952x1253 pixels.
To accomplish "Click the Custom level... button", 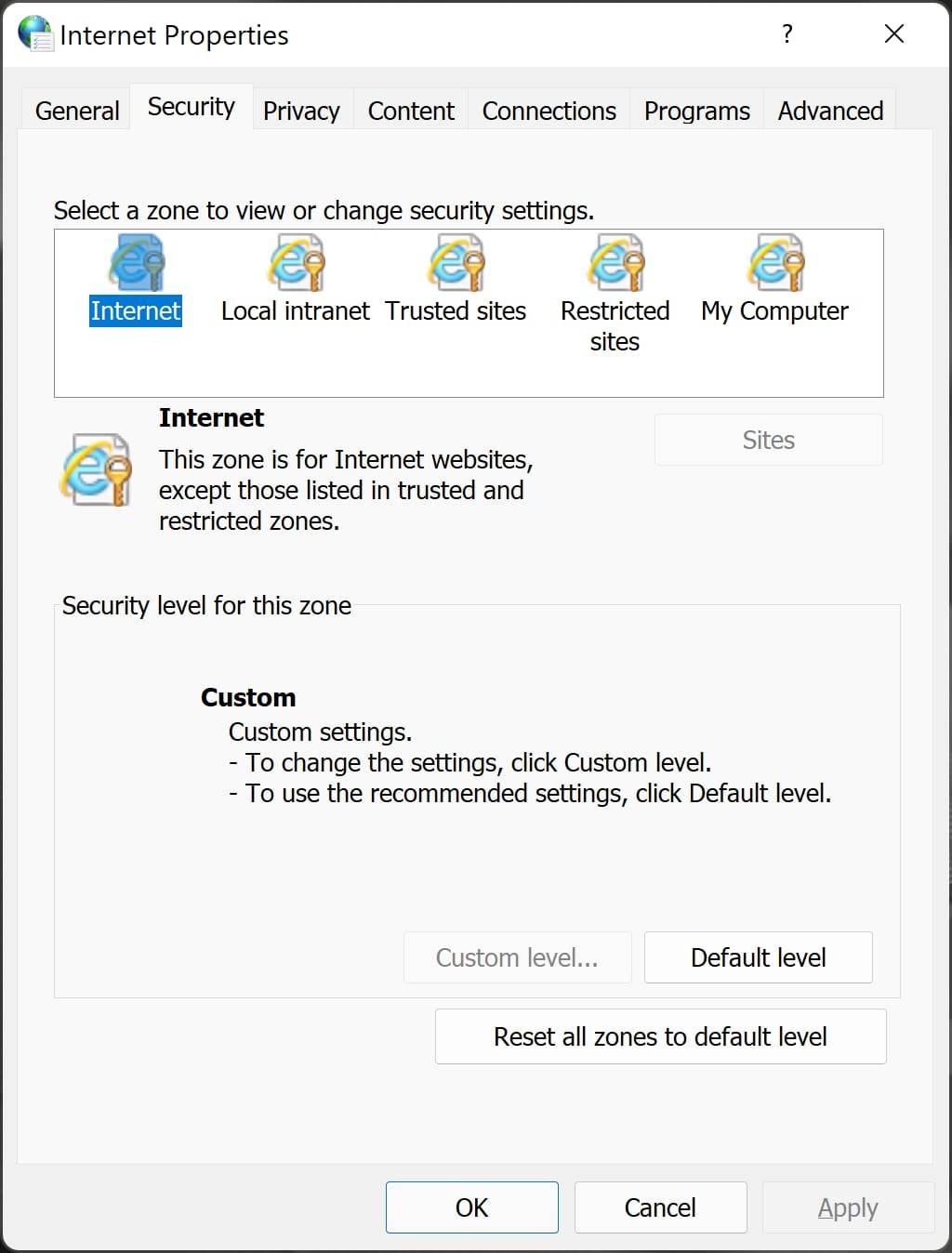I will (x=518, y=957).
